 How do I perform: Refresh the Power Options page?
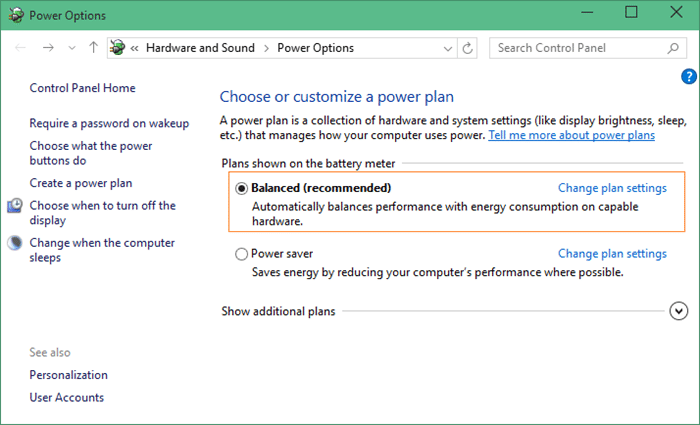467,48
